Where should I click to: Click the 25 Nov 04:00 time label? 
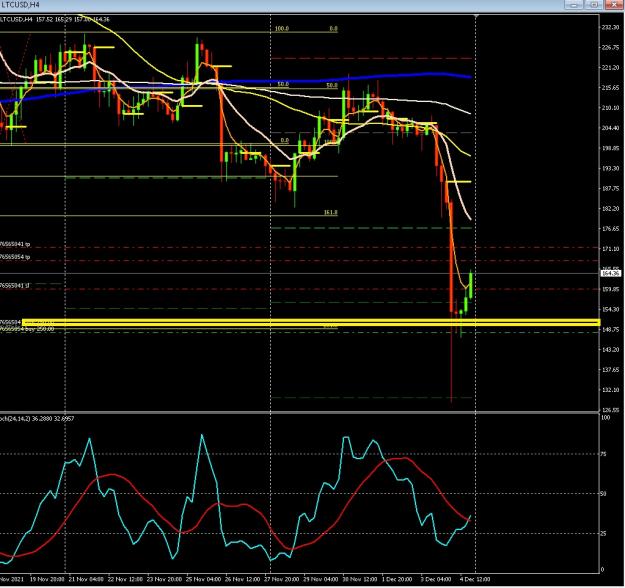pyautogui.click(x=203, y=579)
